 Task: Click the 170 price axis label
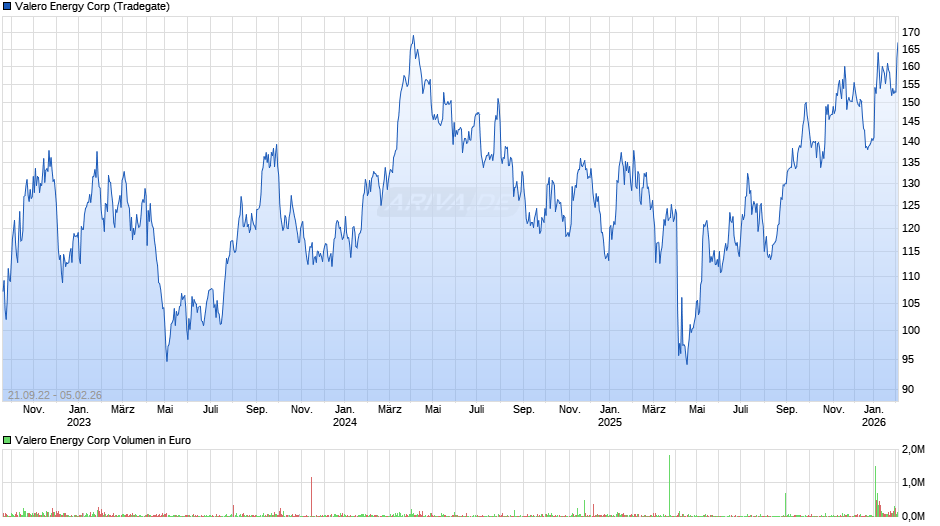point(911,32)
